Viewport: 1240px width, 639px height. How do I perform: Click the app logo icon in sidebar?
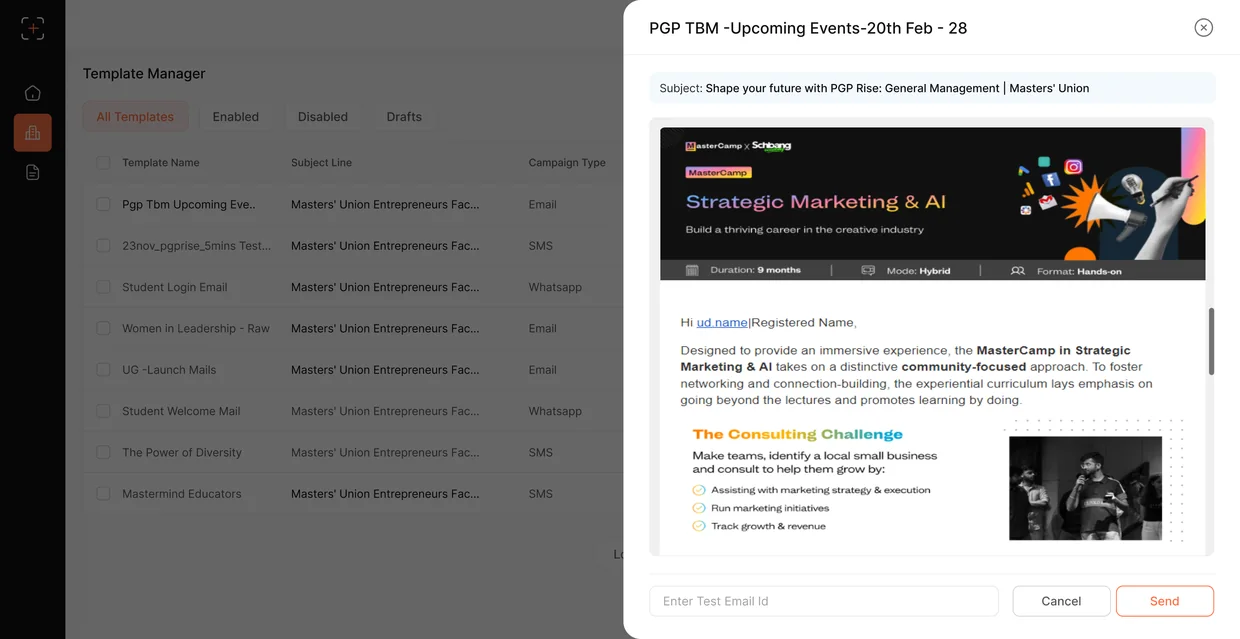click(32, 28)
